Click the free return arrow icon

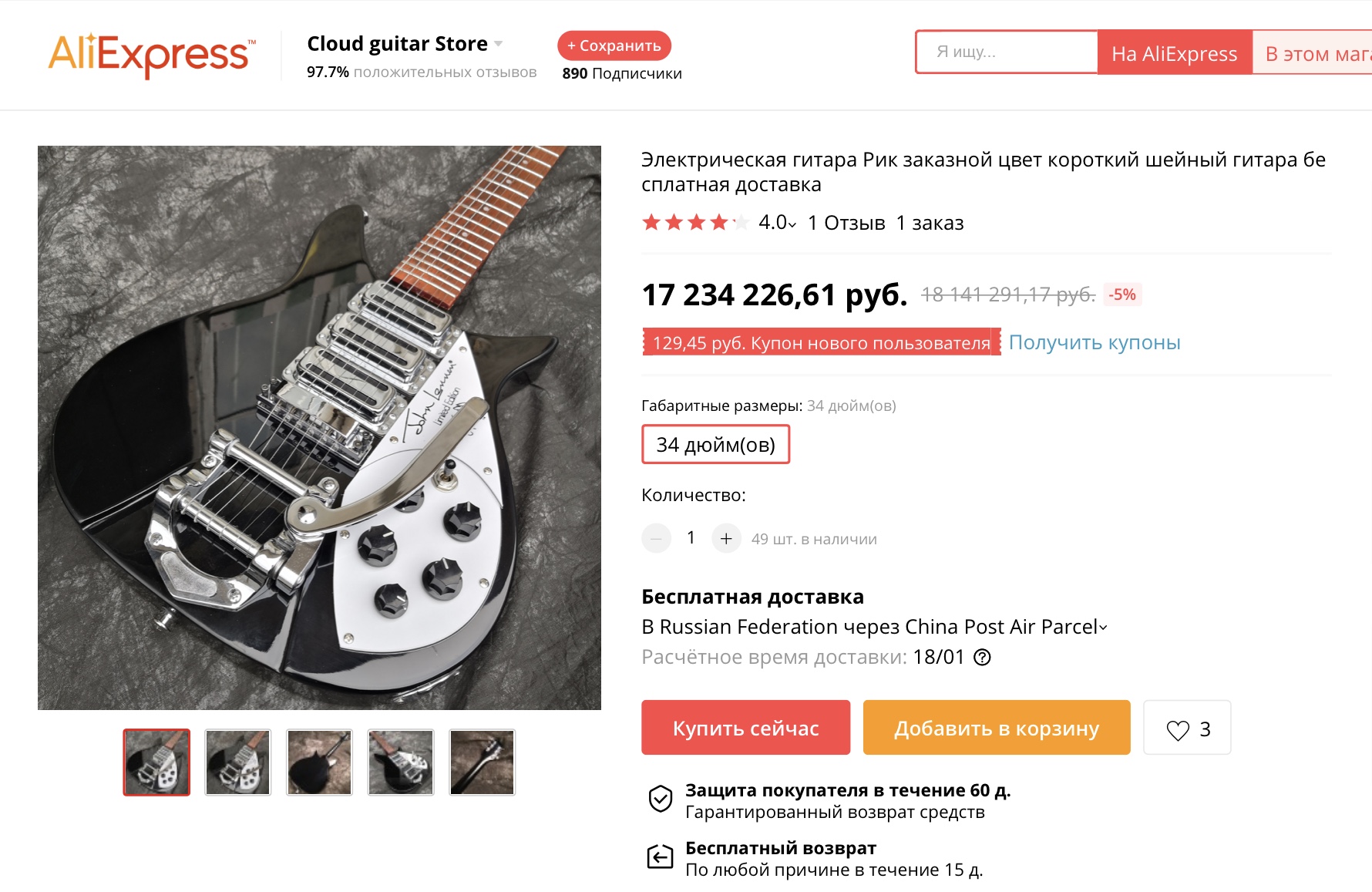661,857
